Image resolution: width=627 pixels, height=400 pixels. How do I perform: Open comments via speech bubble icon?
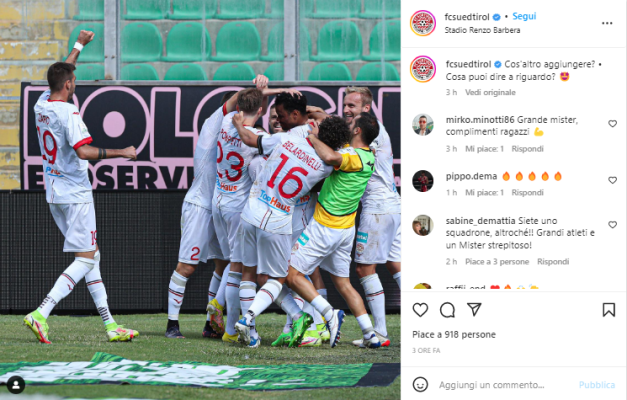[447, 310]
